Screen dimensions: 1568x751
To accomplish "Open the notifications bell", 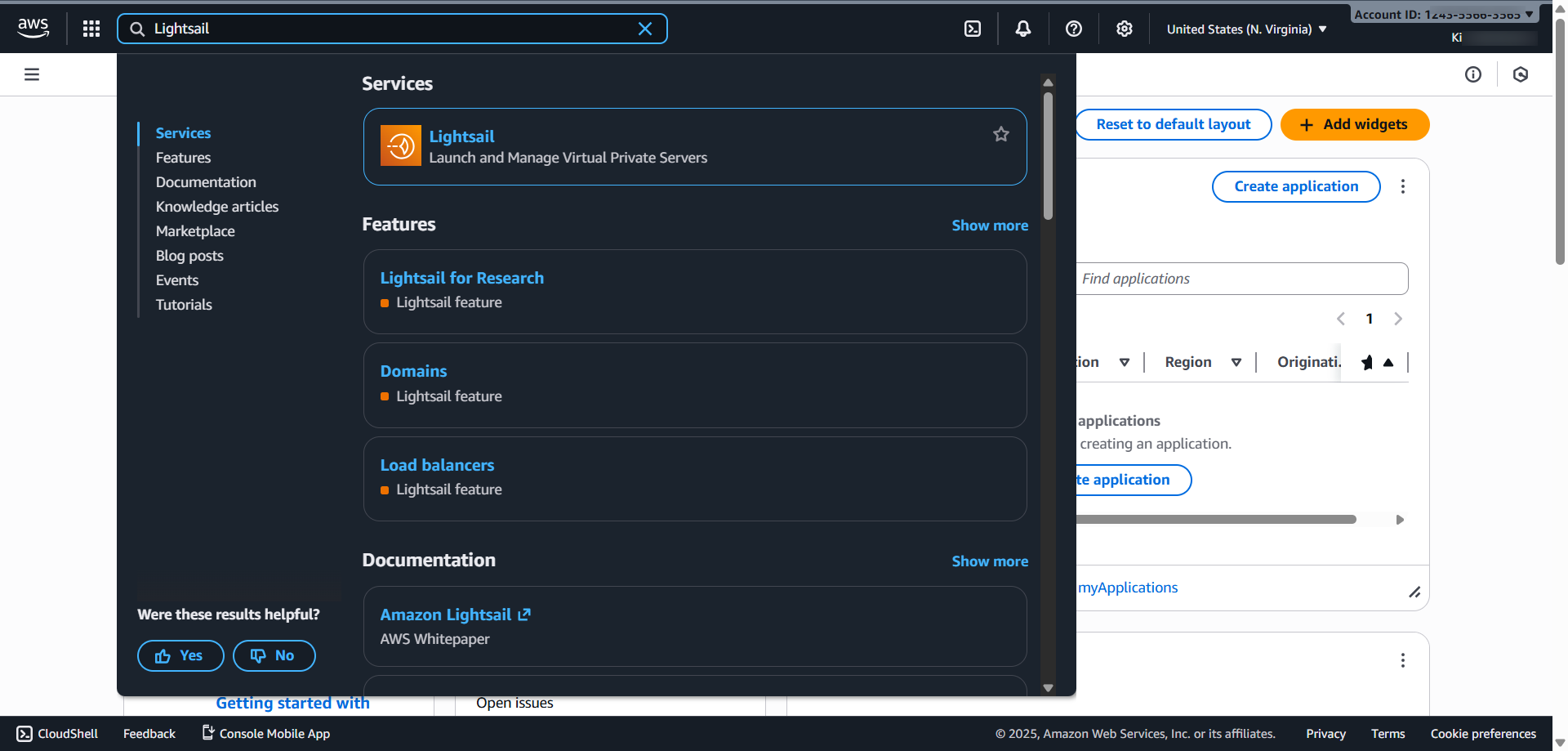I will [x=1022, y=29].
